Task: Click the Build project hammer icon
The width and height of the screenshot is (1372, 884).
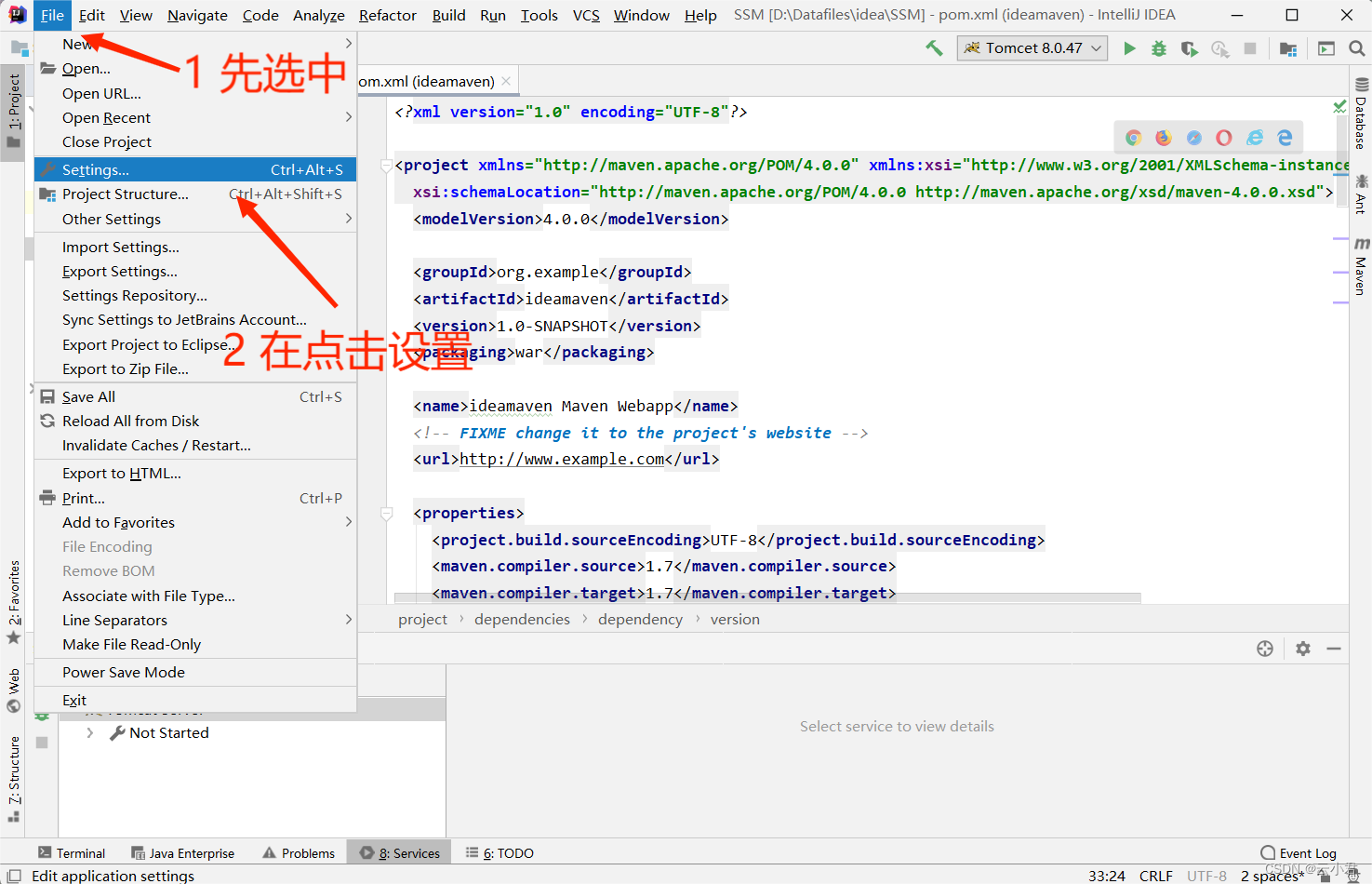Action: pos(934,47)
